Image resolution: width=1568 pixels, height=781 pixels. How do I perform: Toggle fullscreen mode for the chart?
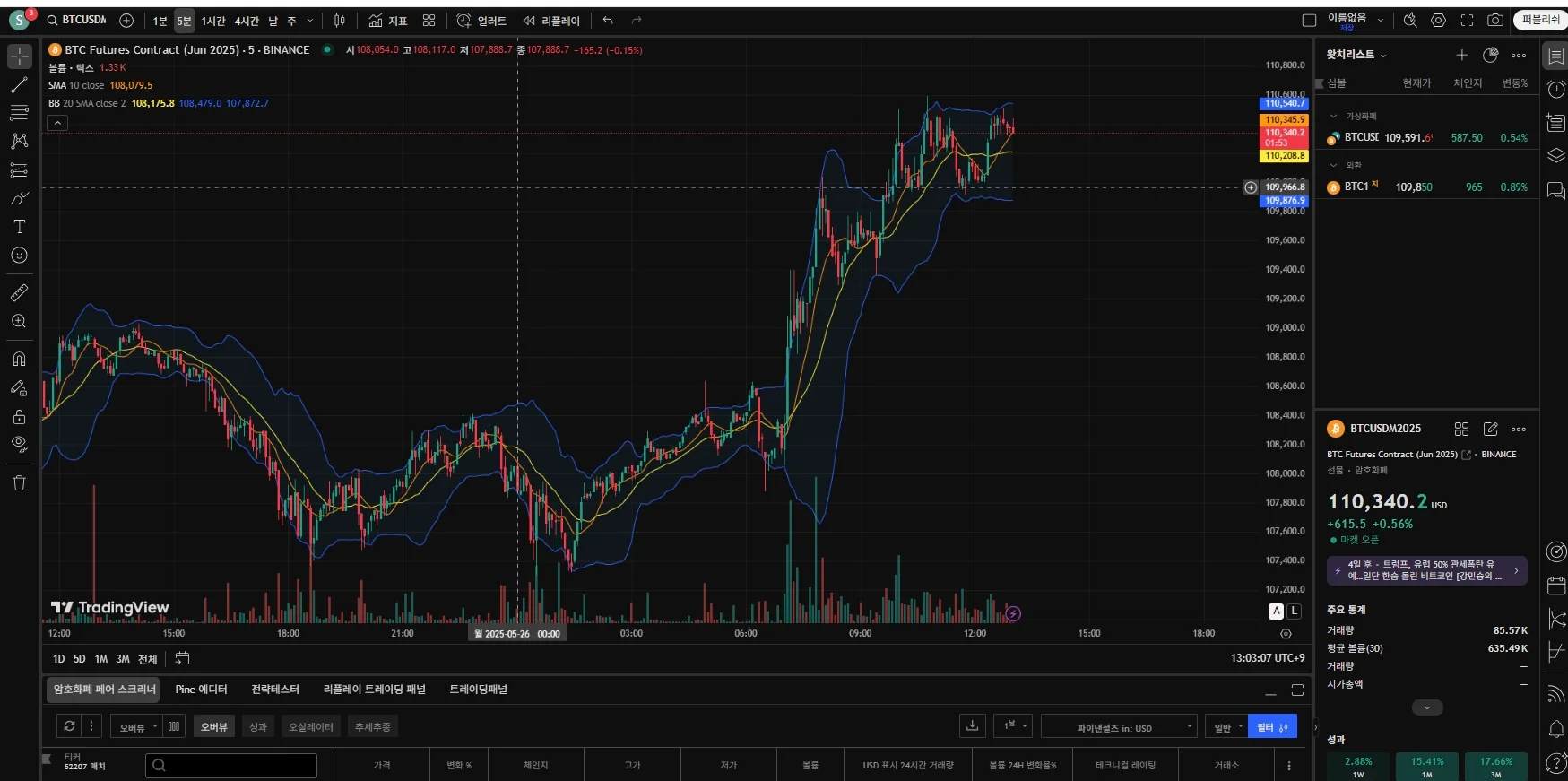1468,20
